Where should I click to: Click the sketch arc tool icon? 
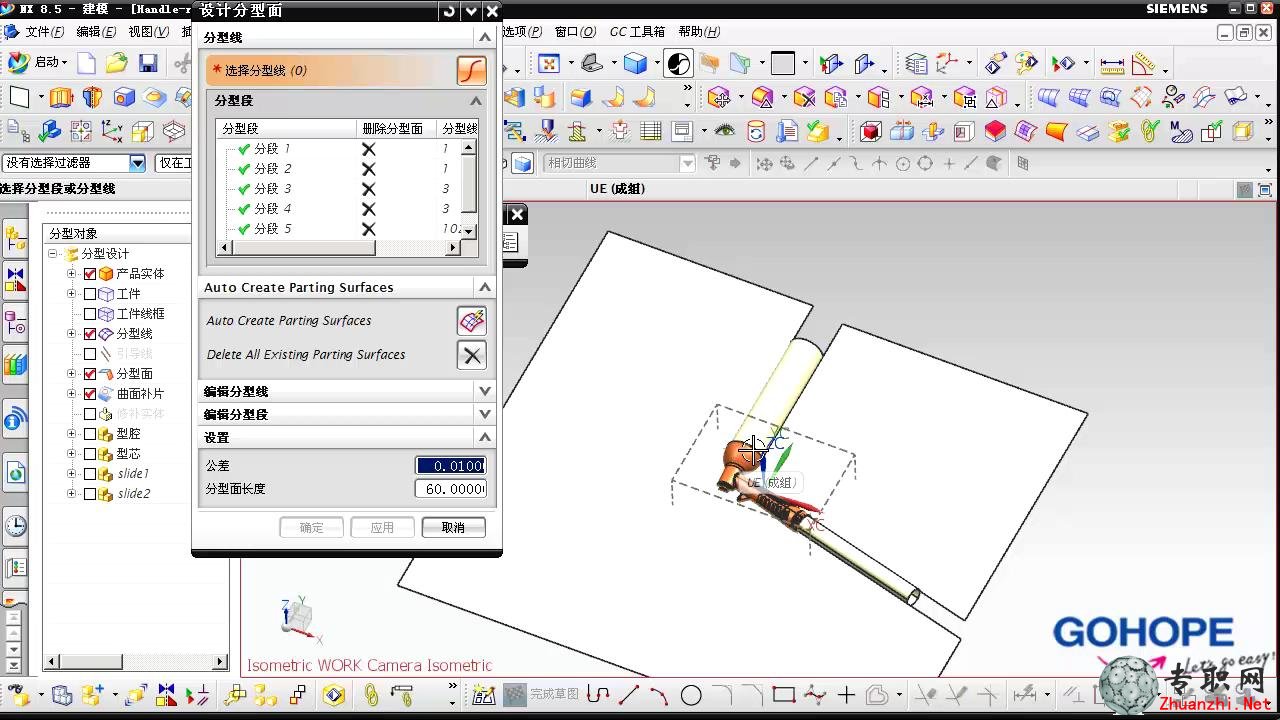pos(660,694)
